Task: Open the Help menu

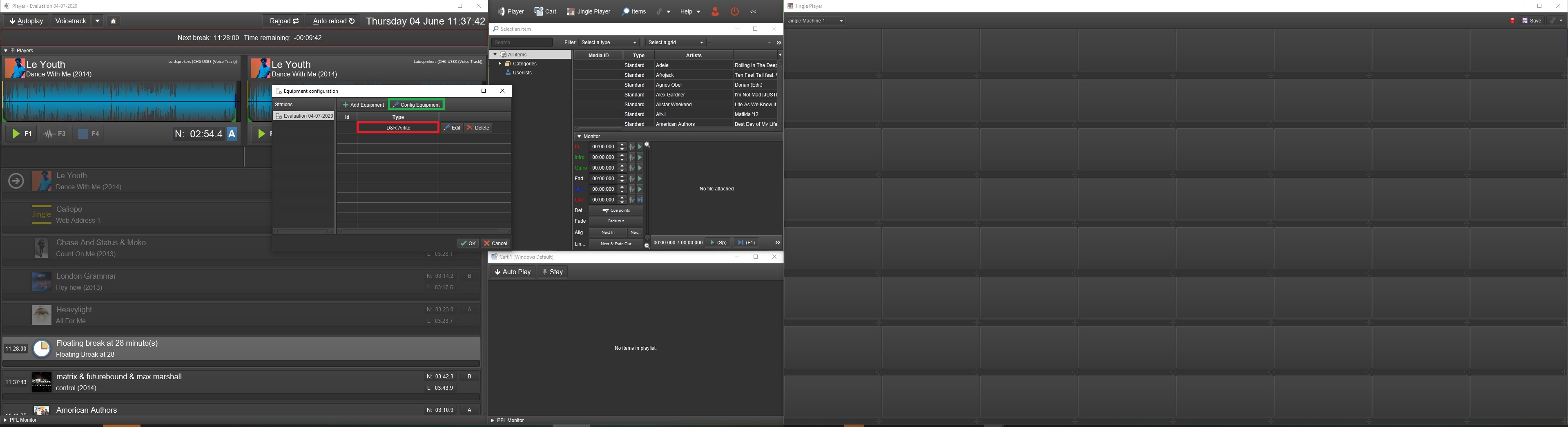Action: pyautogui.click(x=690, y=11)
